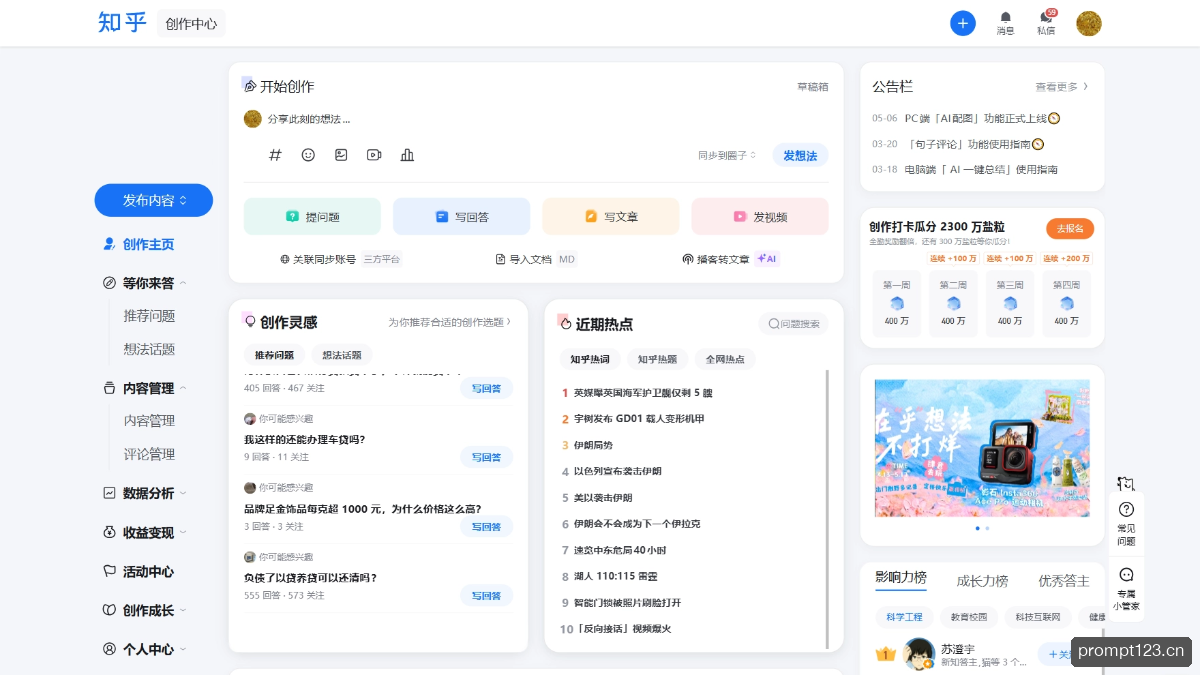Filter by 科技互联网 category
This screenshot has height=675, width=1200.
click(1038, 617)
